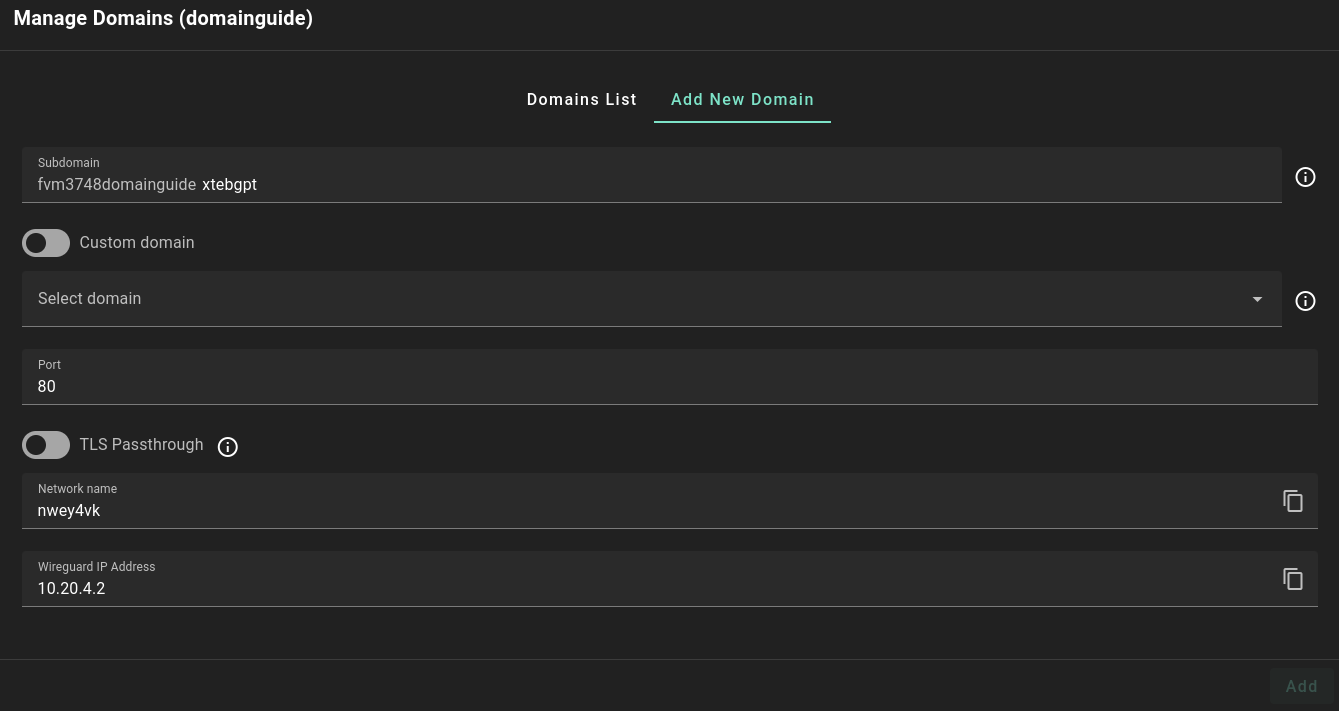Click the Subdomain field info icon
This screenshot has width=1339, height=711.
tap(1305, 177)
